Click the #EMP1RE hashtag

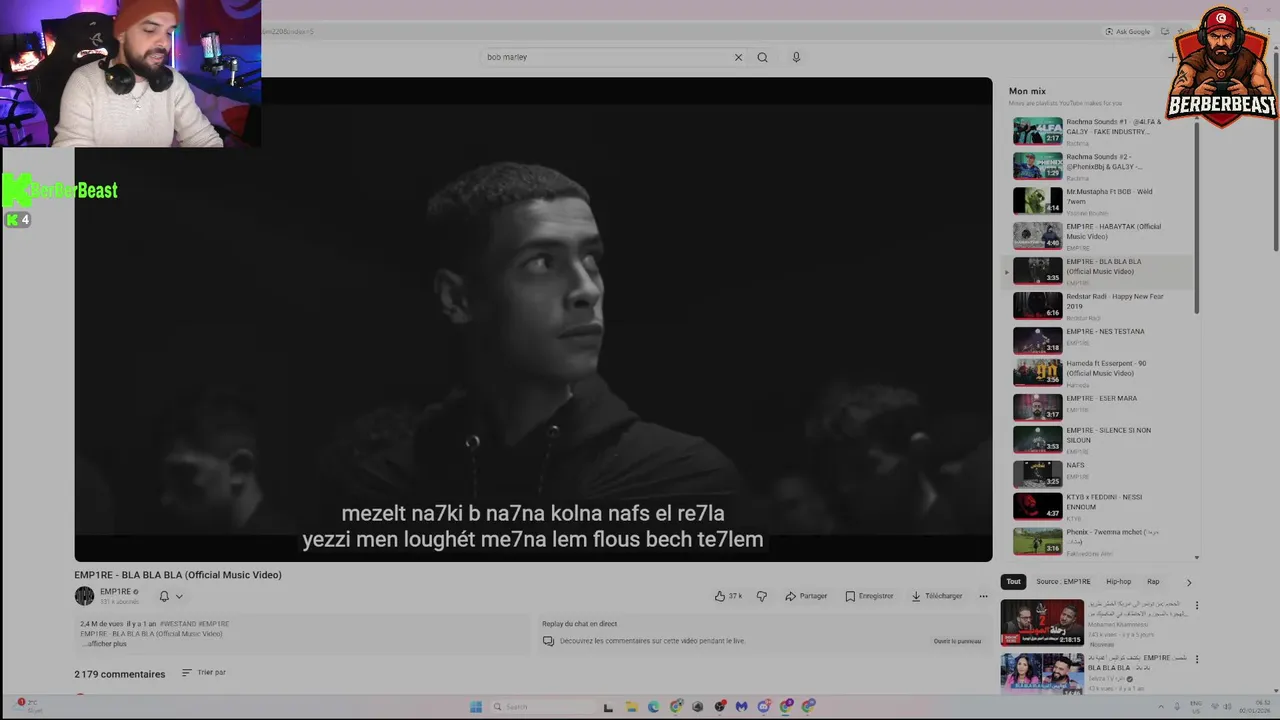(x=213, y=624)
